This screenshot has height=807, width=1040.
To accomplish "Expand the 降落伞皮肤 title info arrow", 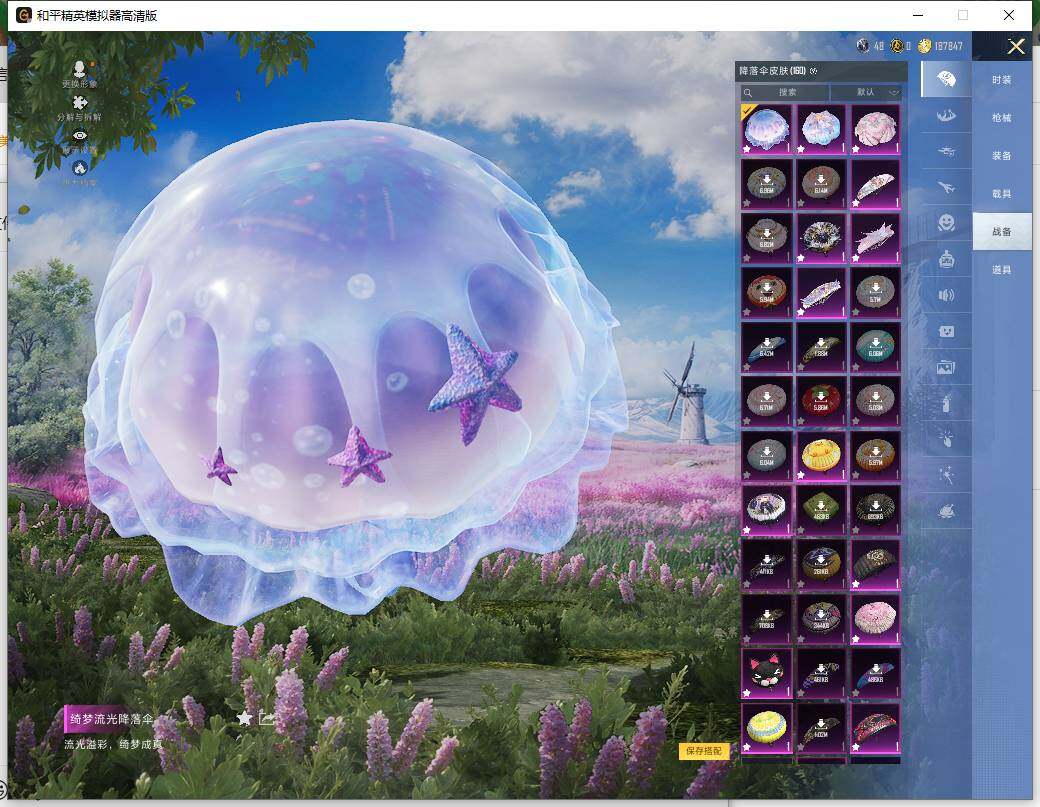I will (813, 71).
